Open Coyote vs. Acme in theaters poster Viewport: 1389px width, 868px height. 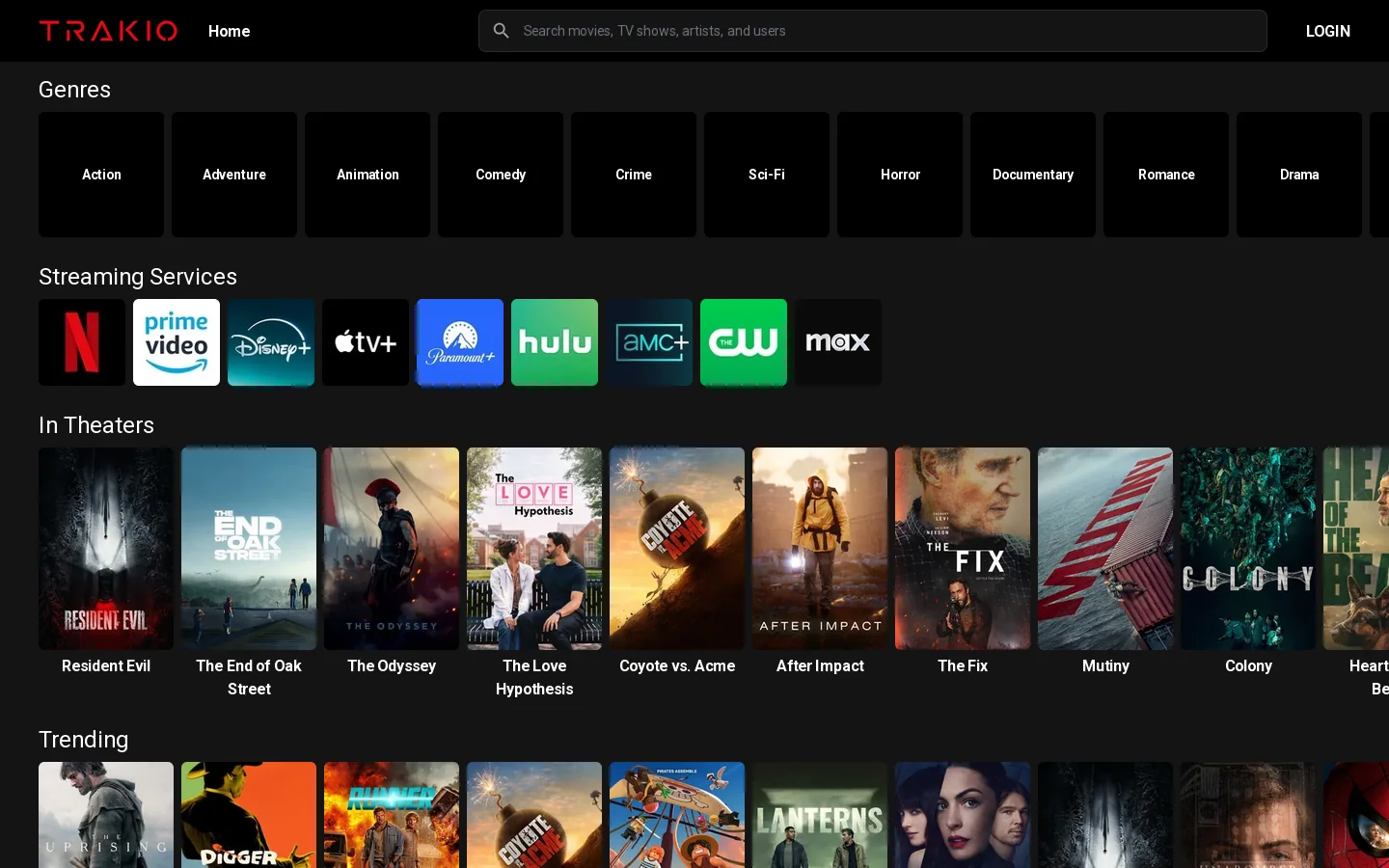(677, 549)
